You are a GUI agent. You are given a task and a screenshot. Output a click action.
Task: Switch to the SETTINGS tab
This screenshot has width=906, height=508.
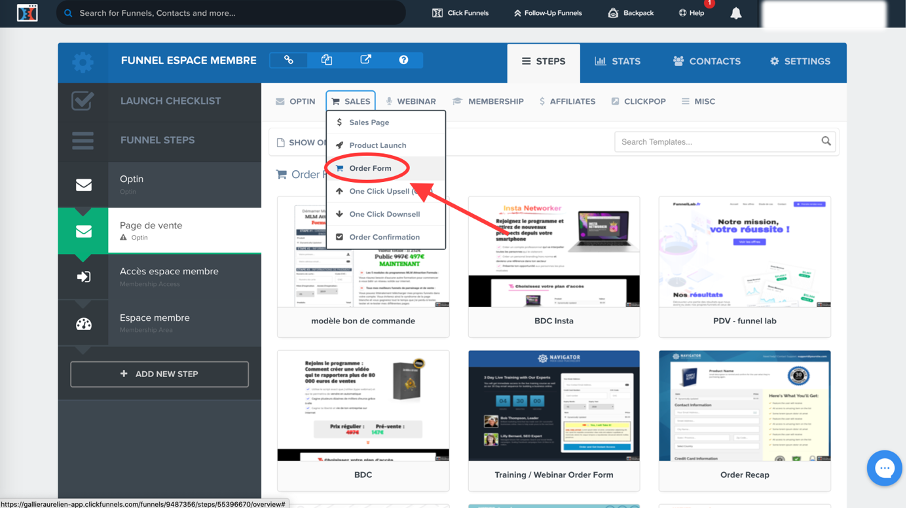(x=800, y=61)
